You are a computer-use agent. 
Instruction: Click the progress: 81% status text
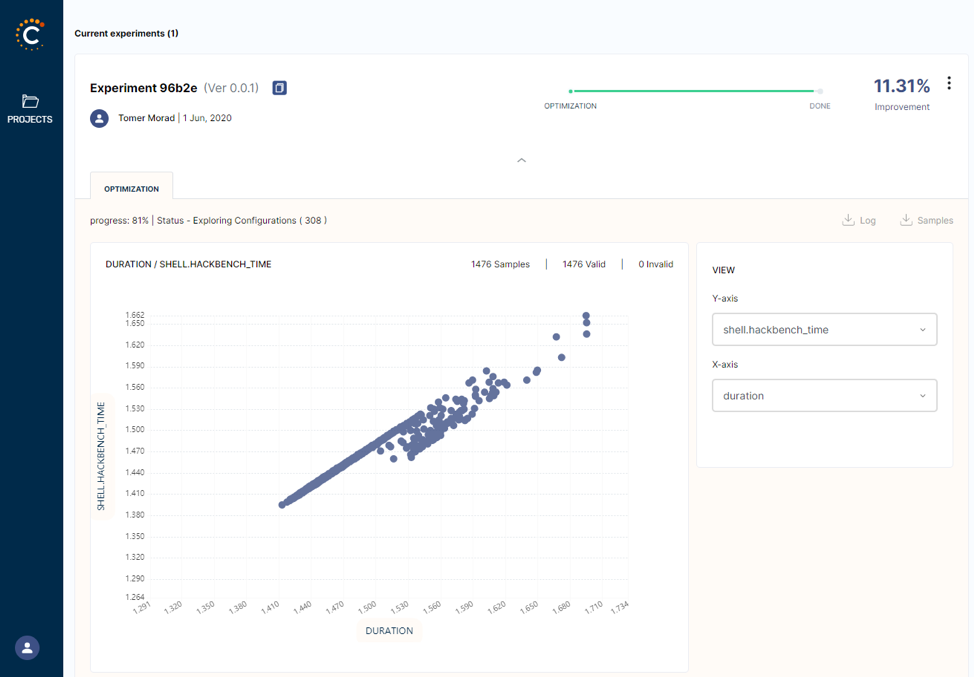[119, 220]
